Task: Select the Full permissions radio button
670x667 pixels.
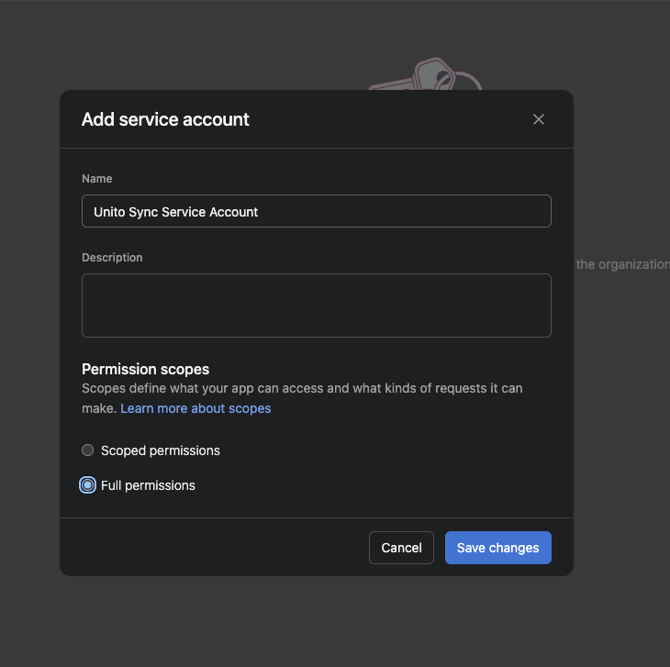Action: [x=88, y=485]
